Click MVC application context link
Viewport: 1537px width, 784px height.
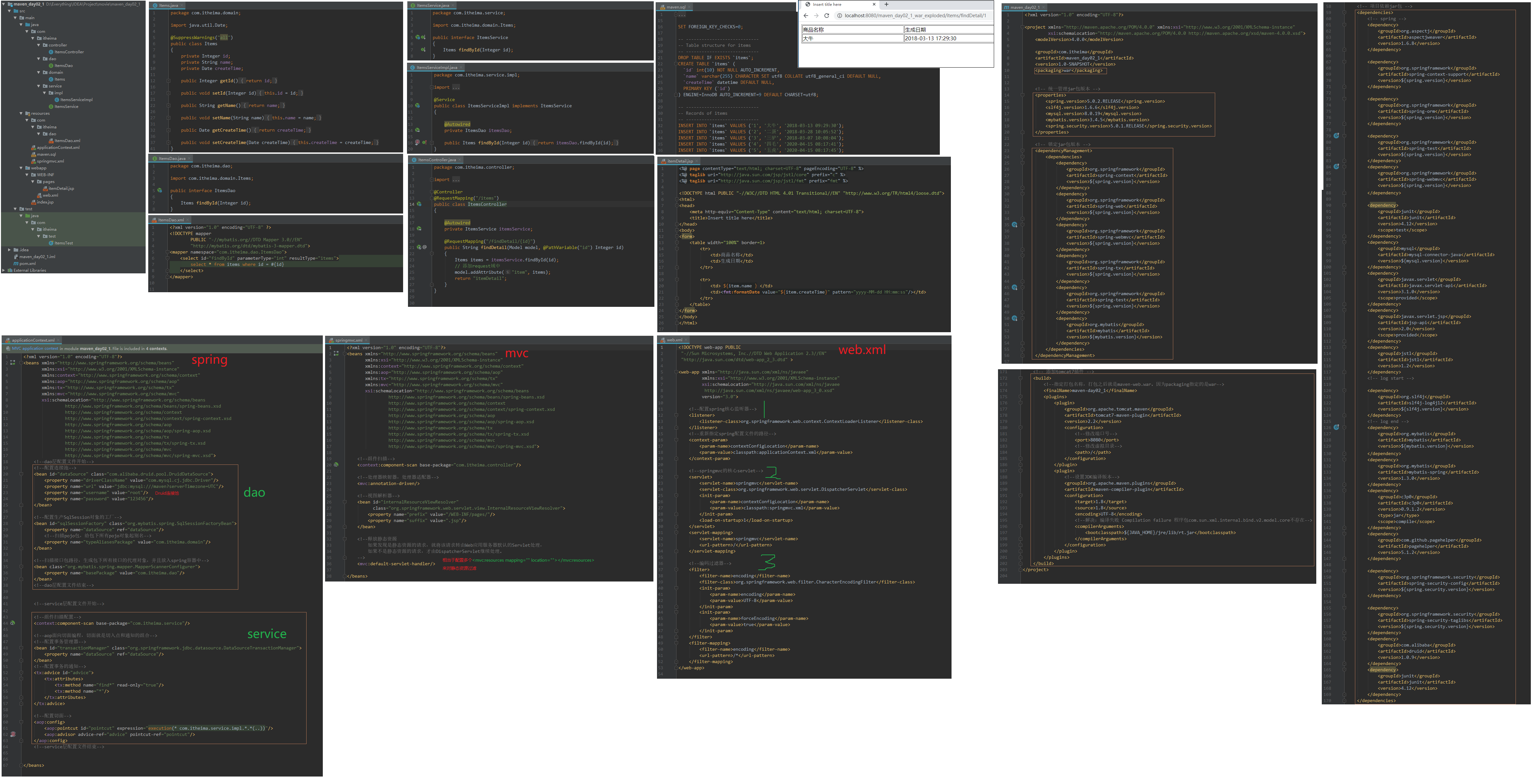[36, 348]
